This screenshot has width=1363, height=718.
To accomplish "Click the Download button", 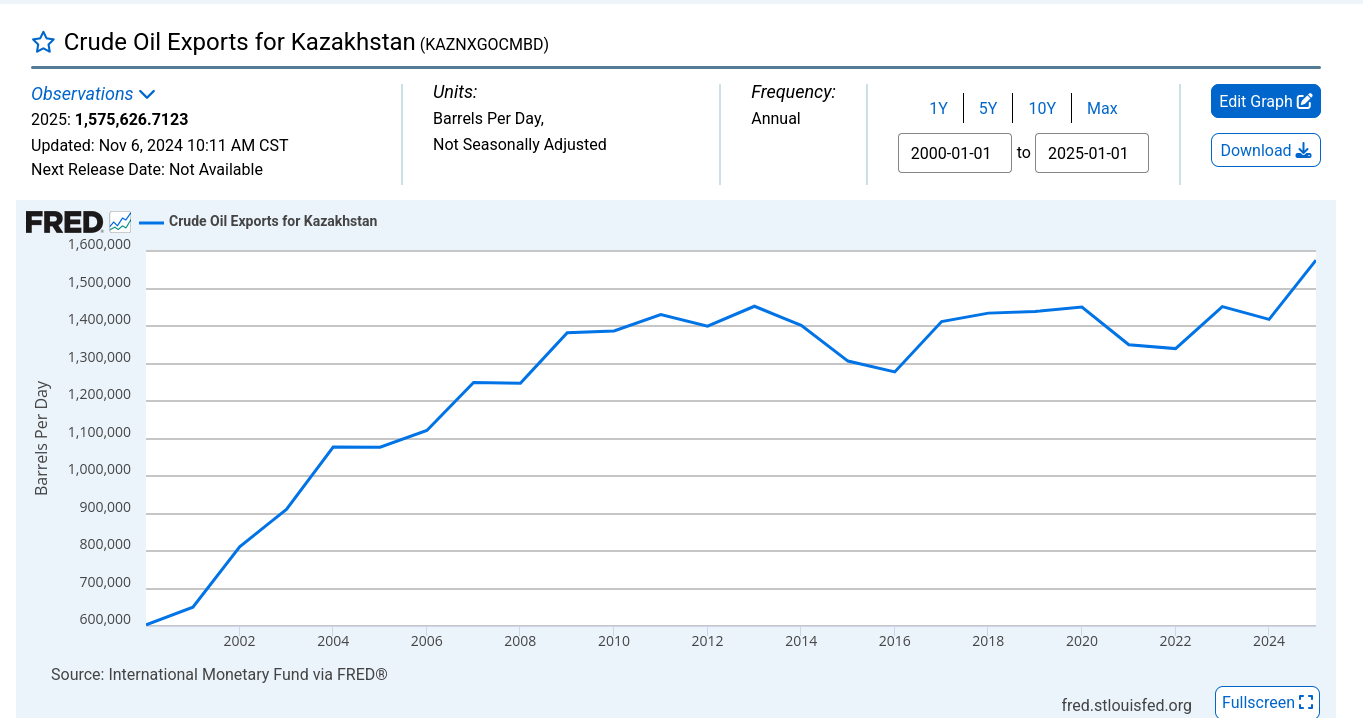I will point(1266,150).
